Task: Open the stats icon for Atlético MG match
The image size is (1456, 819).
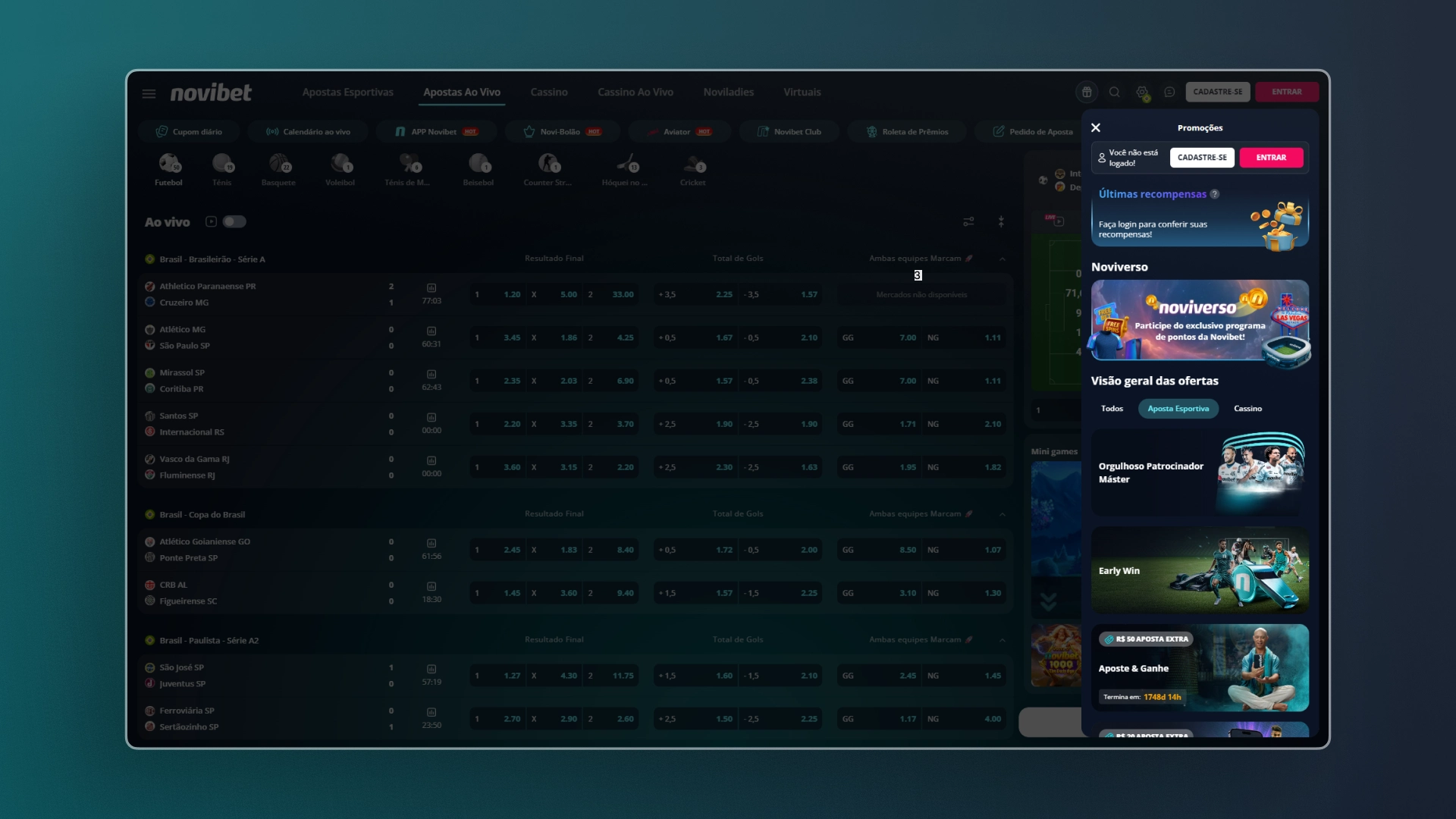Action: point(431,331)
